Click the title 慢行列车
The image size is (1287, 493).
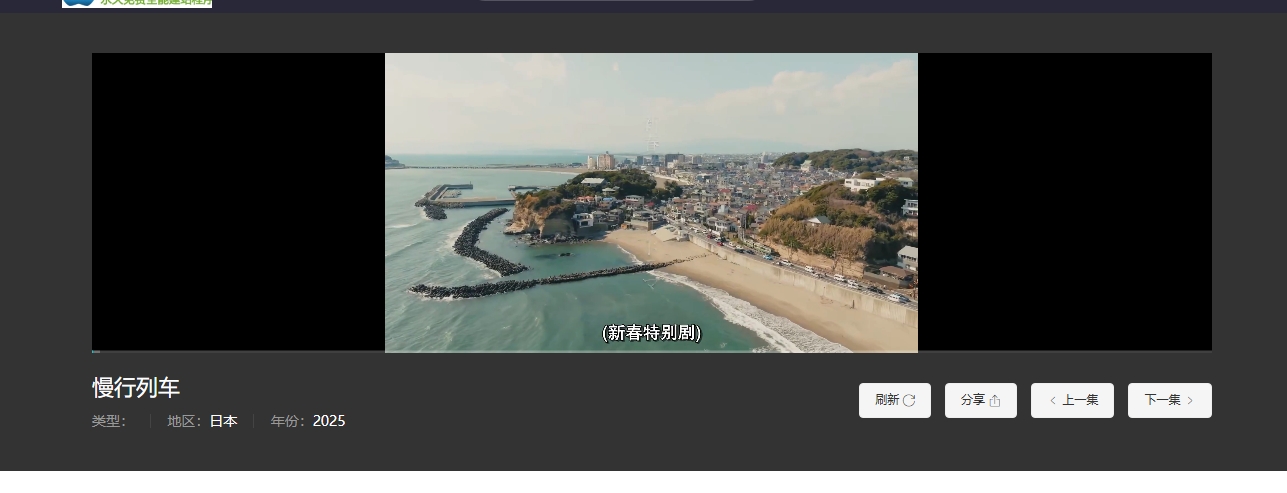click(x=136, y=388)
